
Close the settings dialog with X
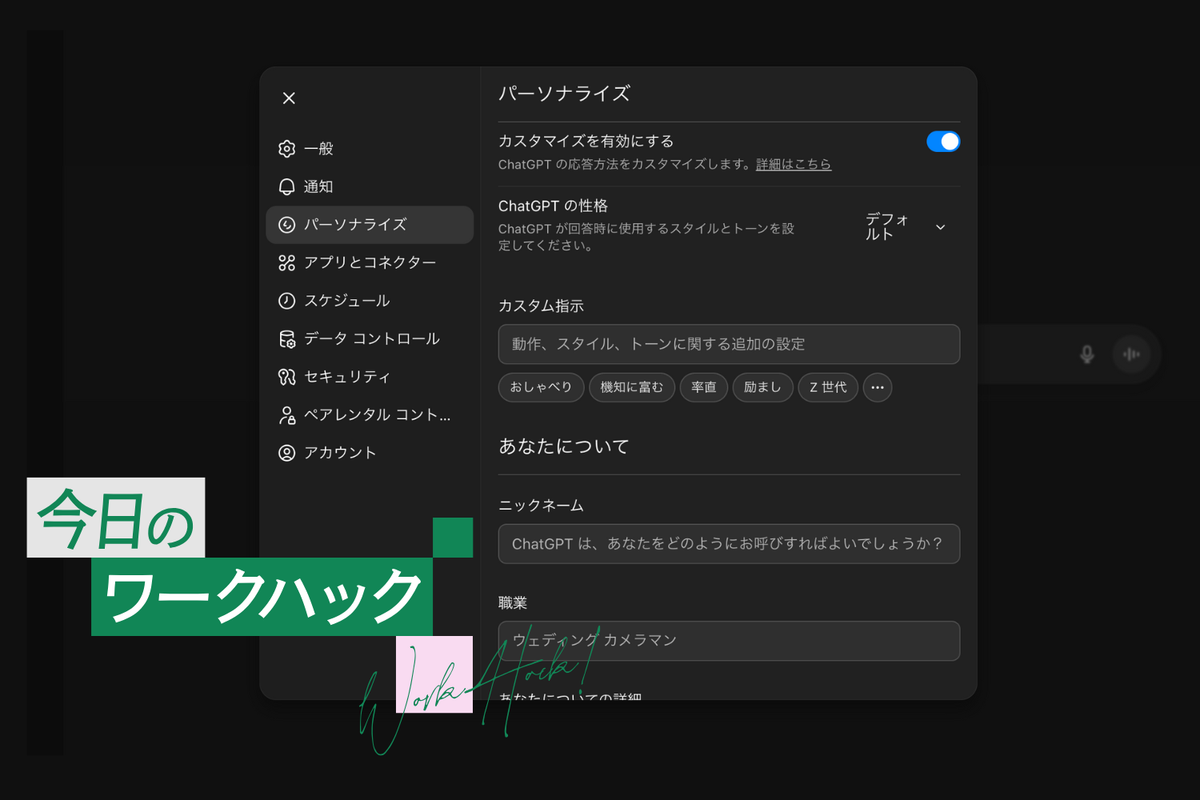click(288, 97)
